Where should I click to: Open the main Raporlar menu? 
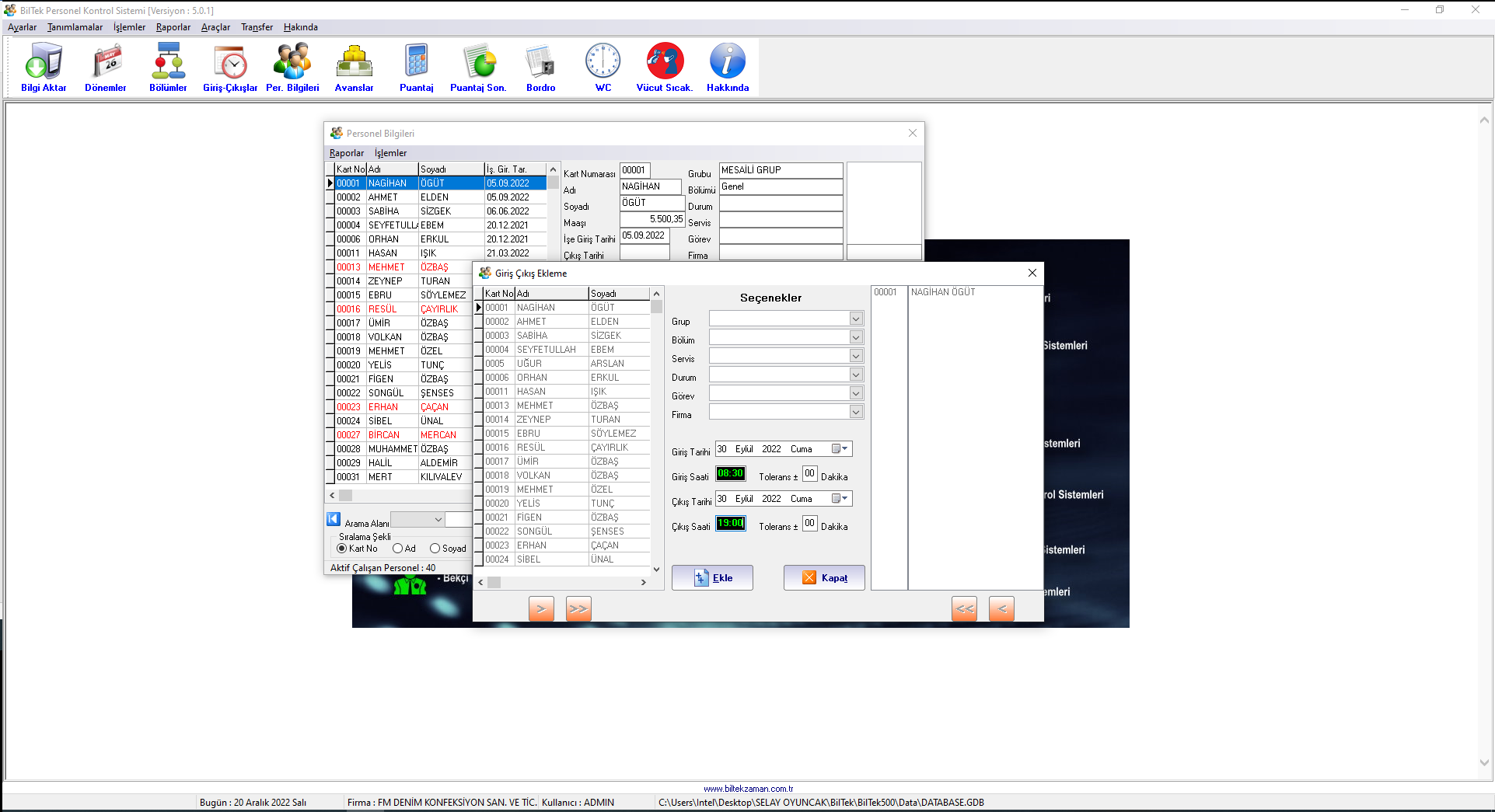coord(173,27)
